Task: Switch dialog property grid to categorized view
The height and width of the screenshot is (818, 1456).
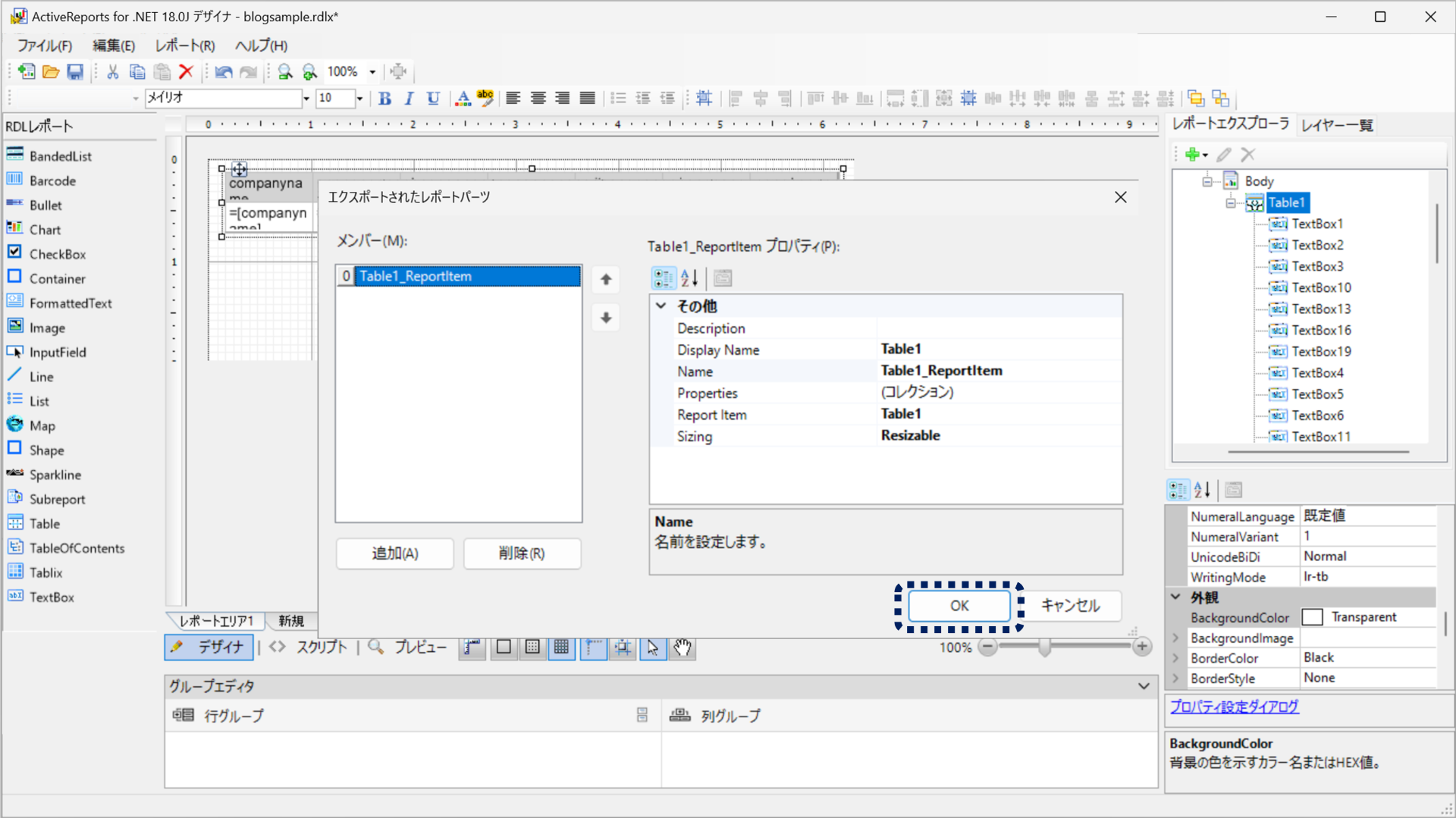Action: pos(663,278)
